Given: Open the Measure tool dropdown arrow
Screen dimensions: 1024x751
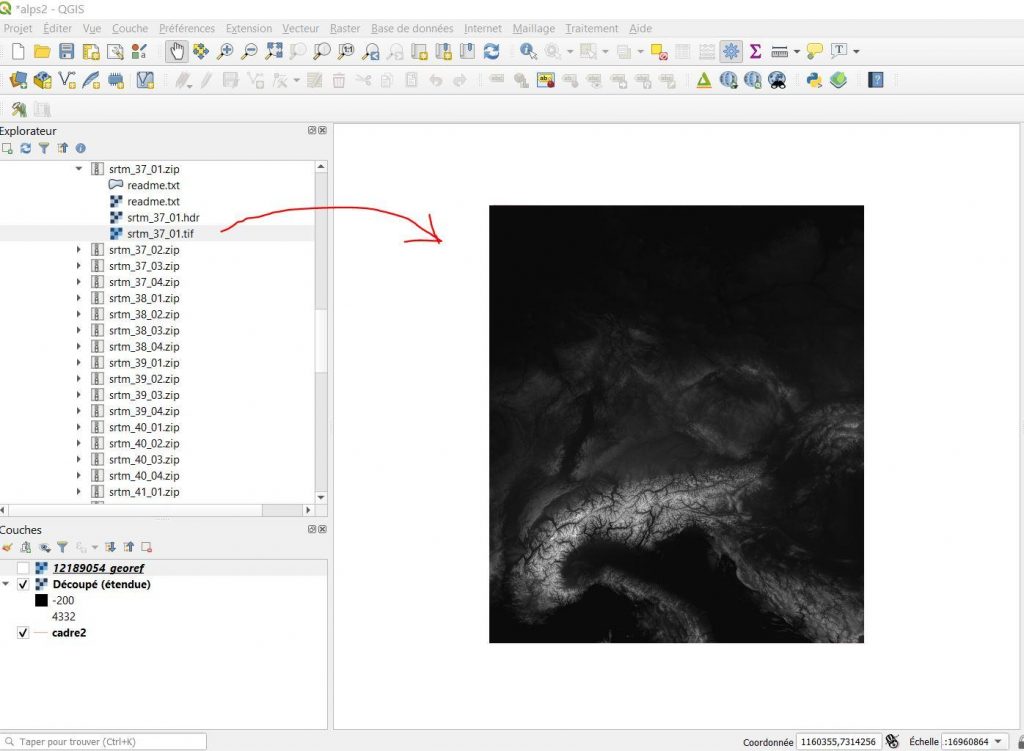Looking at the screenshot, I should point(797,52).
